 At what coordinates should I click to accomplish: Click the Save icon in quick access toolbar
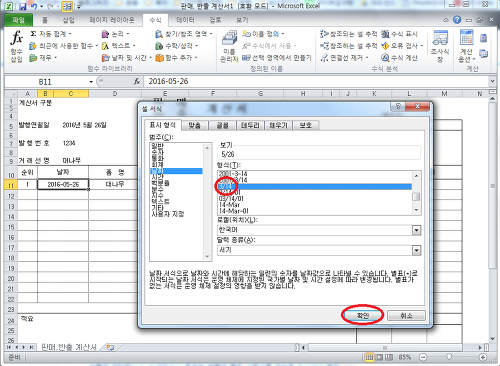coord(22,6)
